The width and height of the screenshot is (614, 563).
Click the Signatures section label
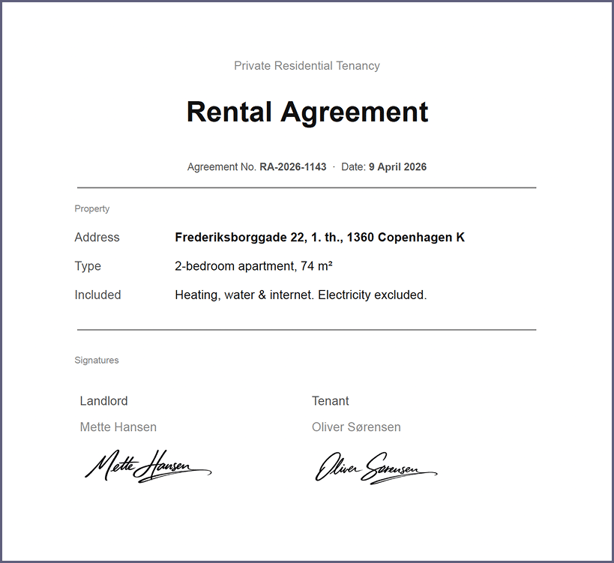coord(97,360)
